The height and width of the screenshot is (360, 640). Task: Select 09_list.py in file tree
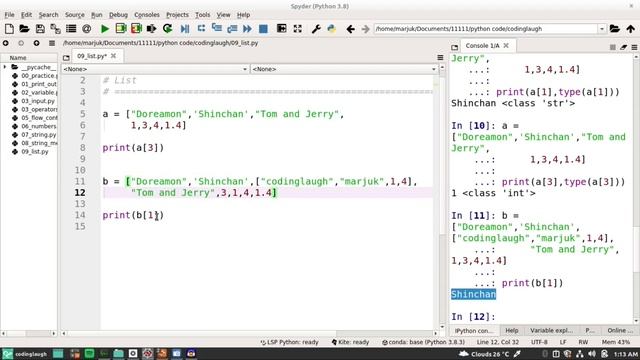point(35,151)
